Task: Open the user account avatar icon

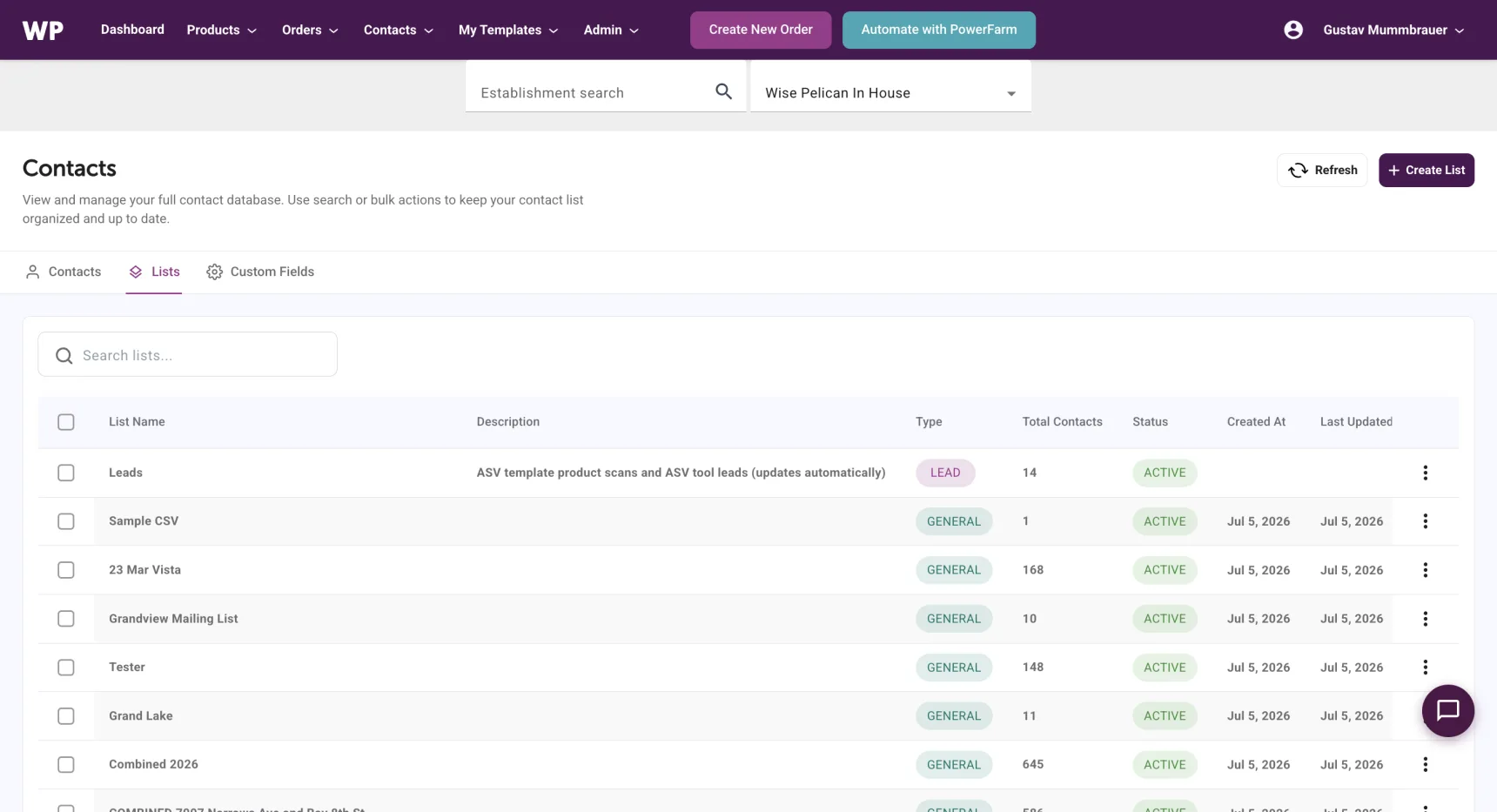Action: [x=1293, y=30]
